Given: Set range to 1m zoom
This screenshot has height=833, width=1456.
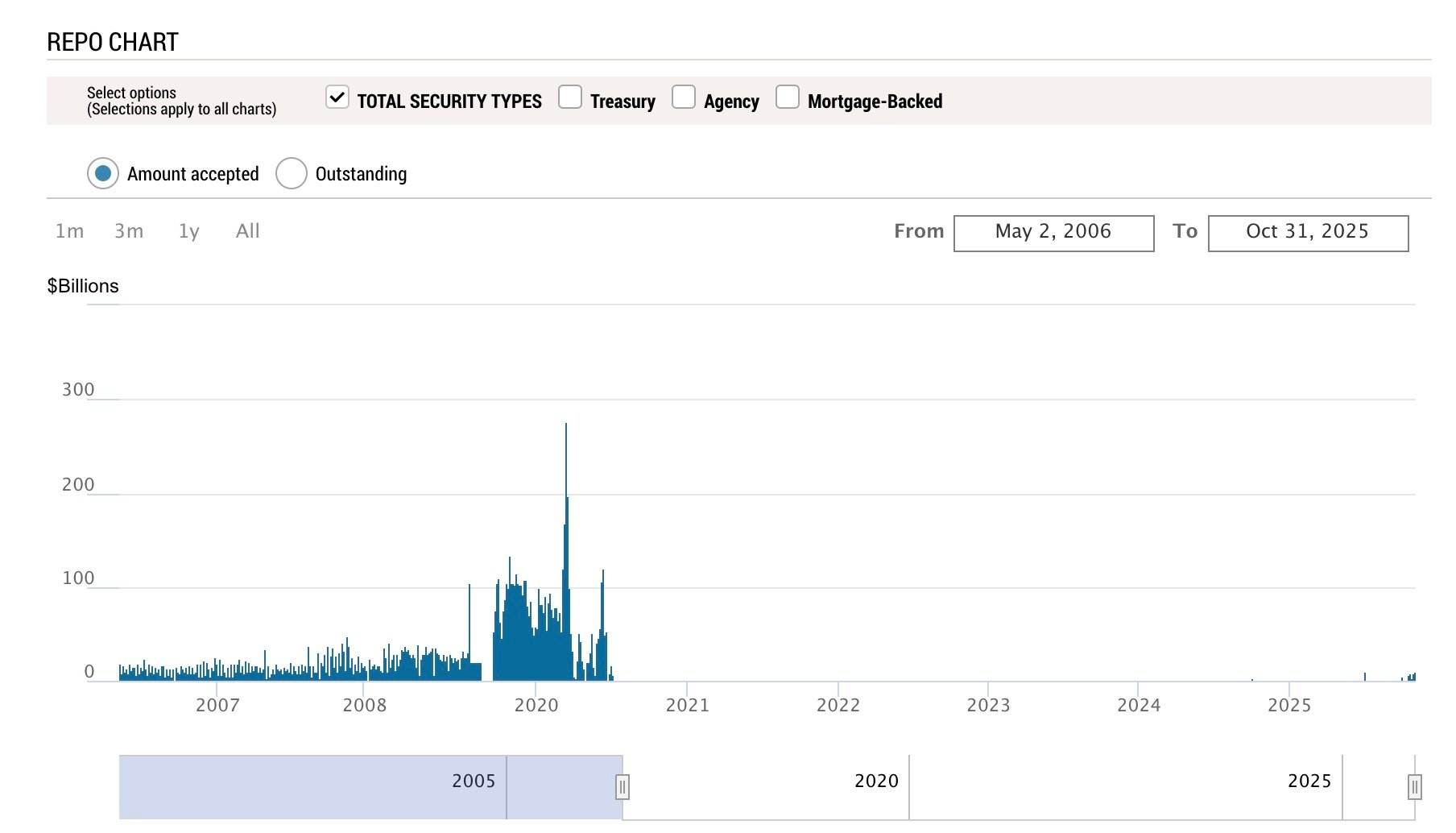Looking at the screenshot, I should (x=69, y=231).
